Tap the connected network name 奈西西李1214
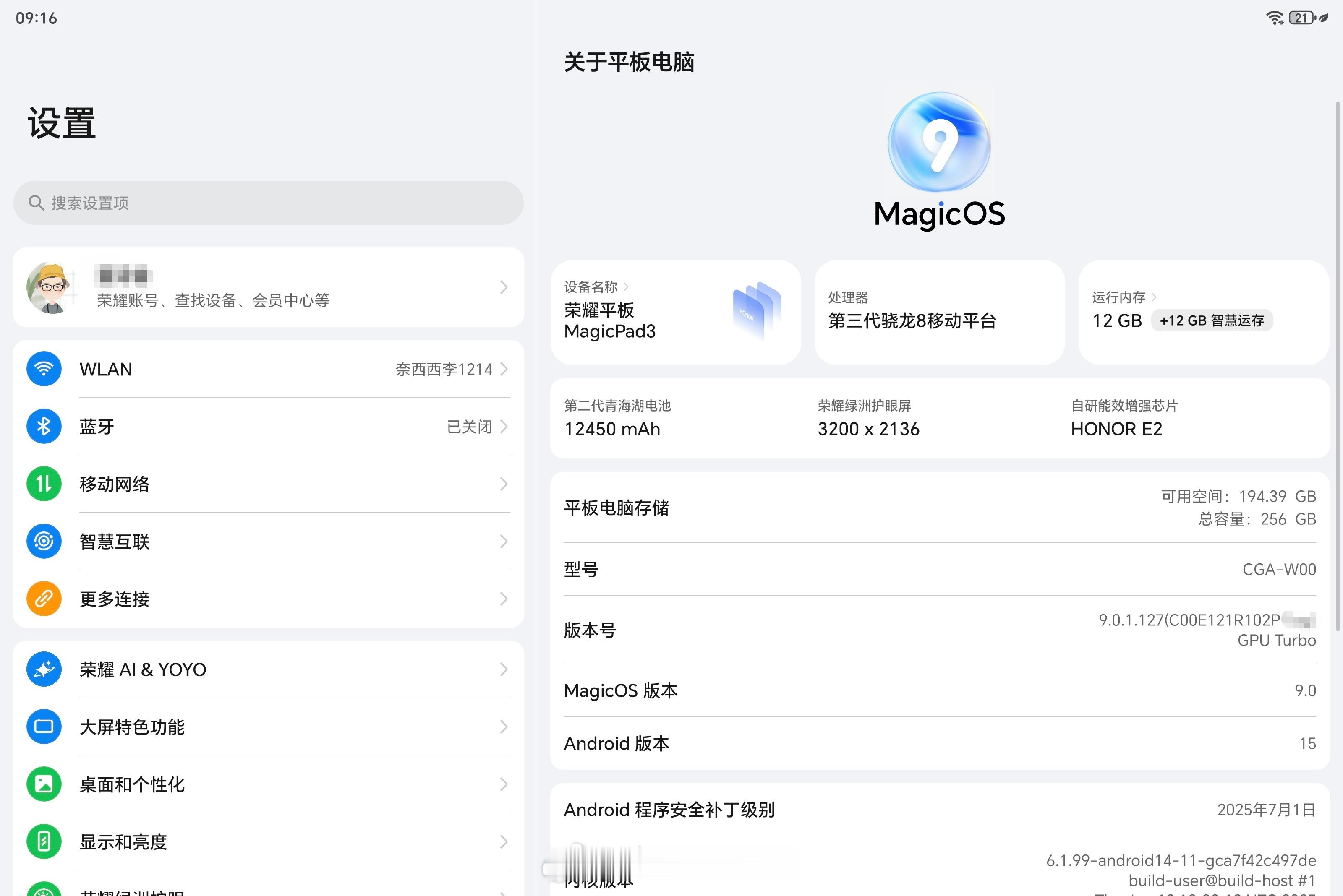This screenshot has width=1343, height=896. tap(444, 369)
